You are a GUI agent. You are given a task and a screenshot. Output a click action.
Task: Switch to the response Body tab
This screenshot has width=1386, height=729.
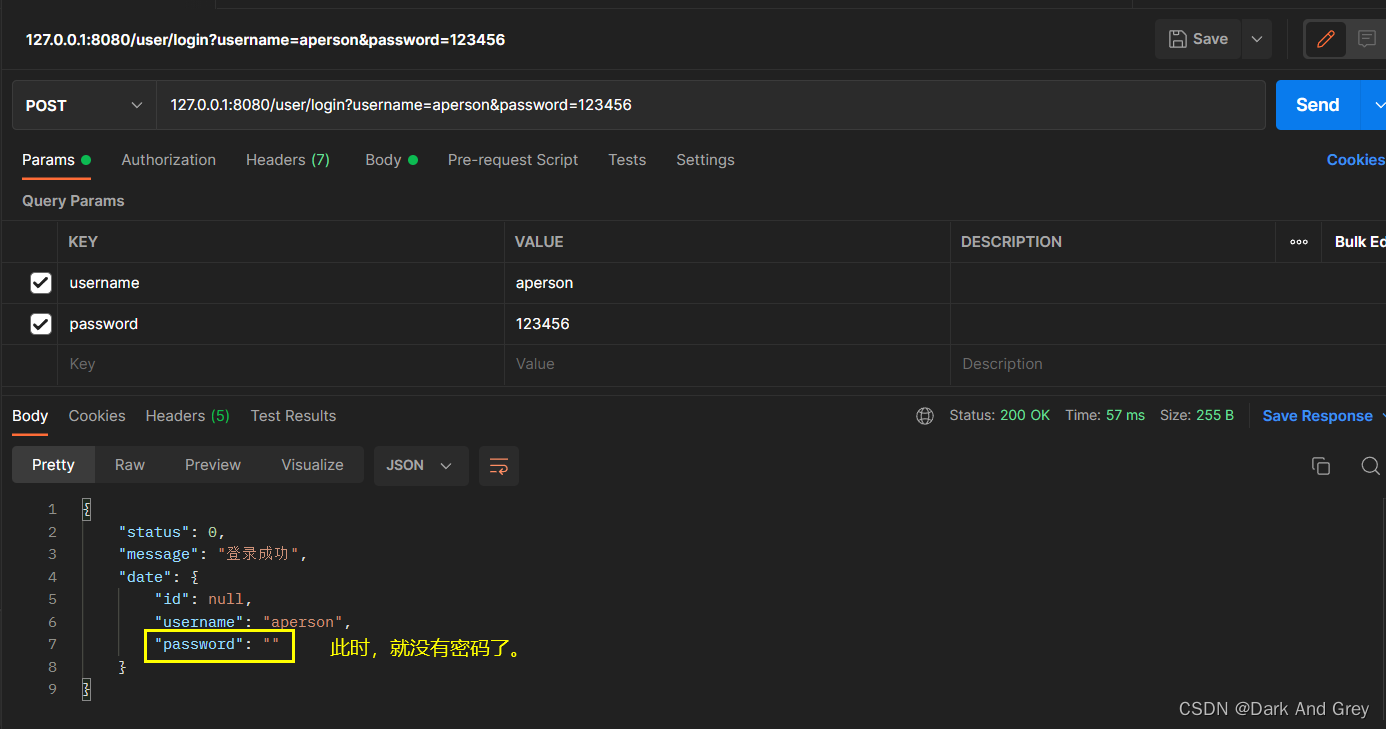tap(30, 416)
